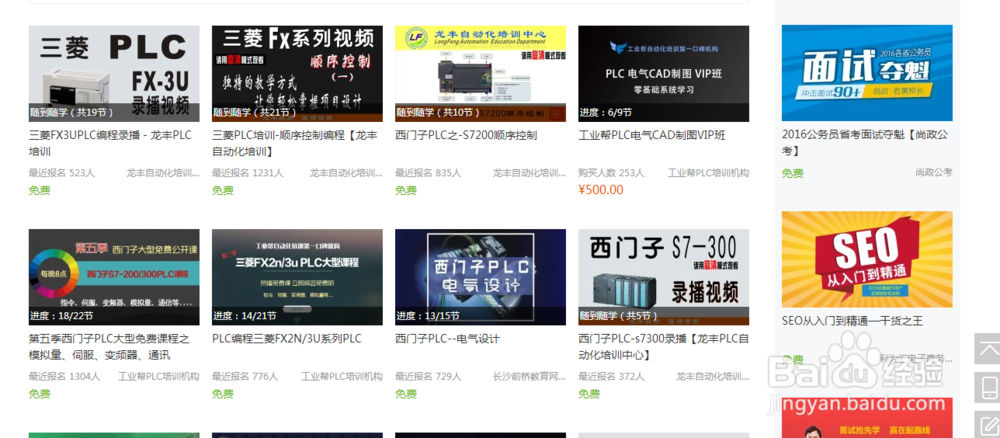Open course title 工业帮PLC电气CAD制图VIP班

(x=652, y=135)
